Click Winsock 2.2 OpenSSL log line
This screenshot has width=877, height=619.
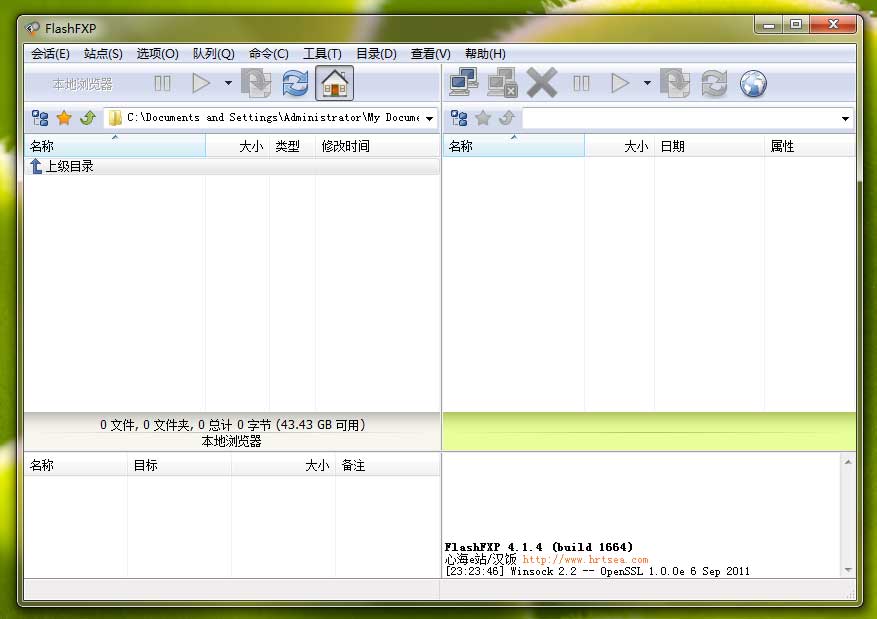597,571
